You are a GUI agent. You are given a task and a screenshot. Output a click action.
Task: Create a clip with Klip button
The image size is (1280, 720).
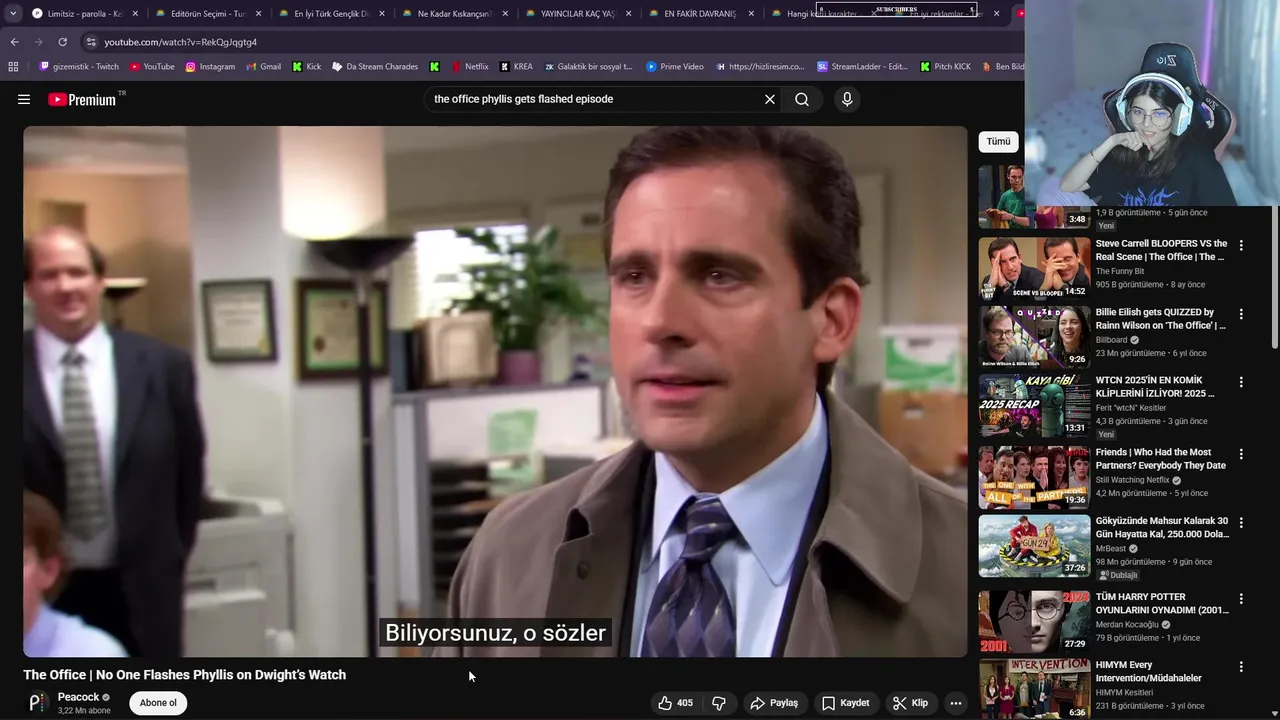911,703
